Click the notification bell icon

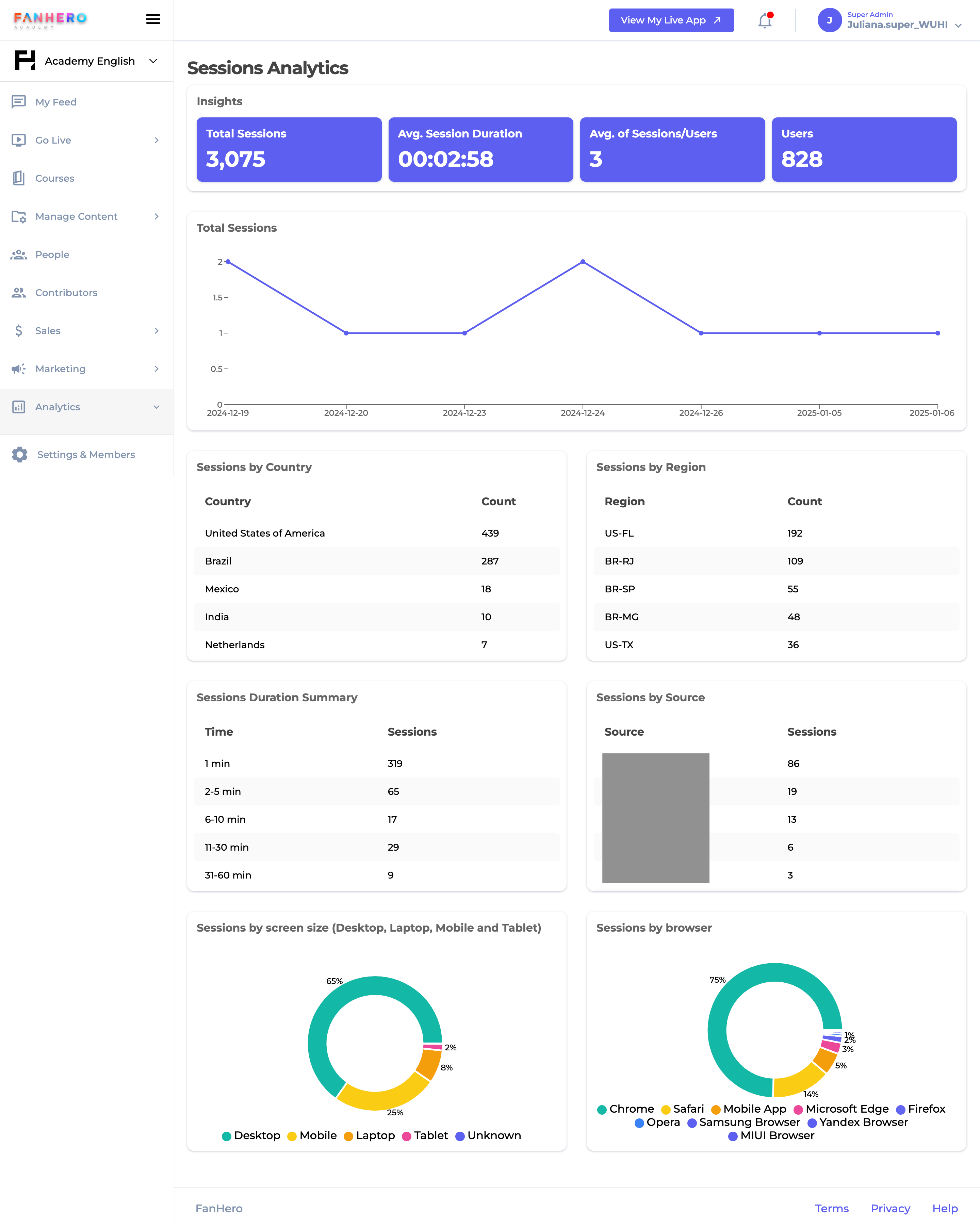765,20
